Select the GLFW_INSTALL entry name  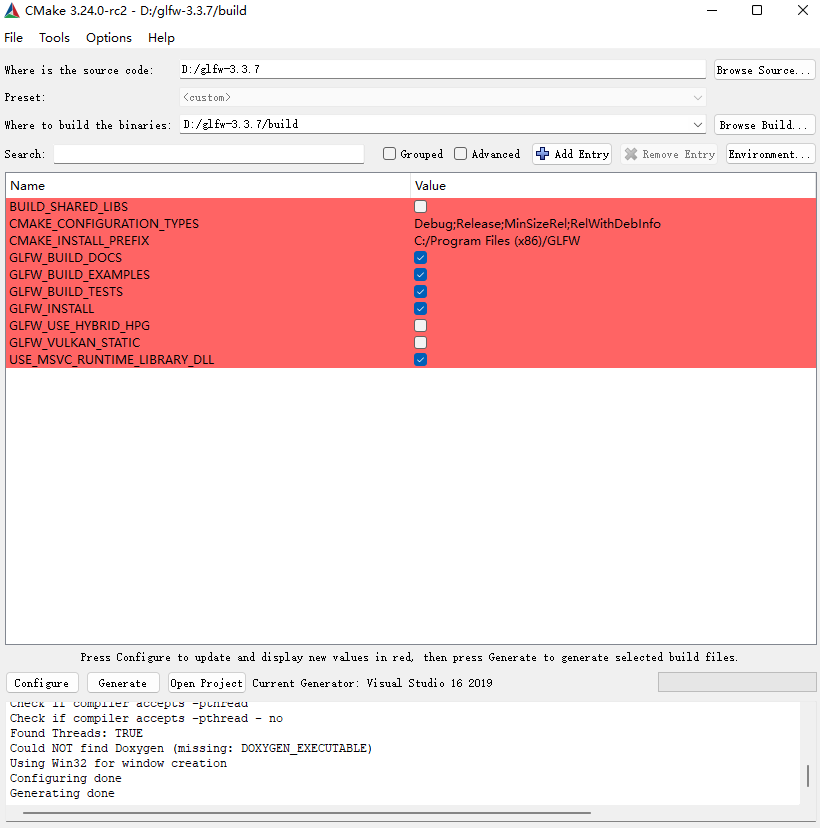52,308
